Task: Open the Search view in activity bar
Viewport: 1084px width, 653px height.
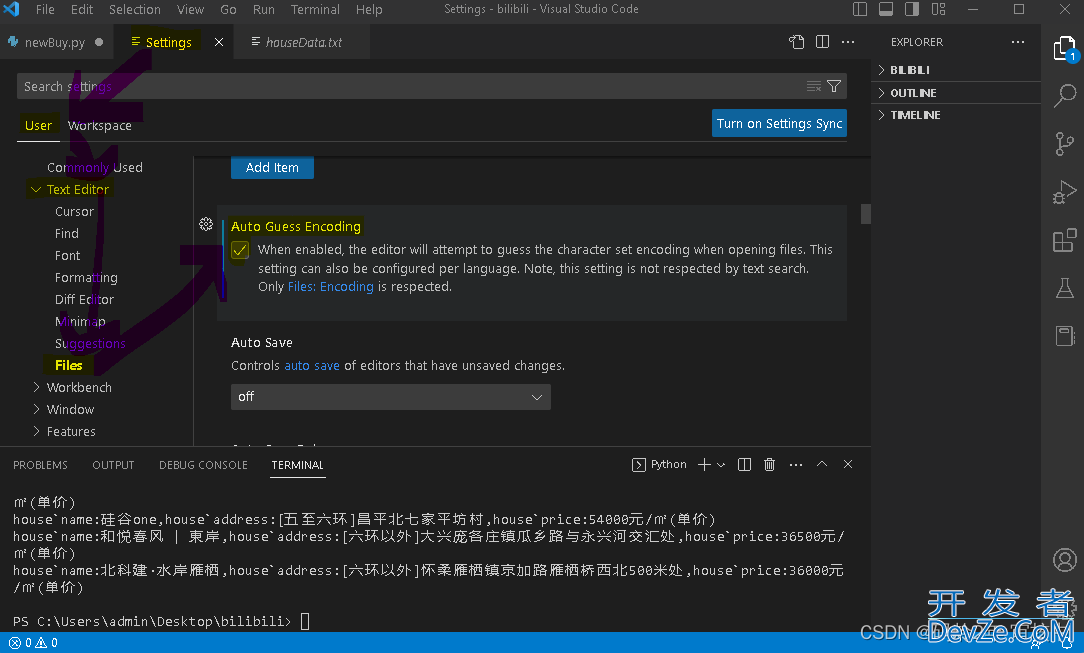Action: (1065, 95)
